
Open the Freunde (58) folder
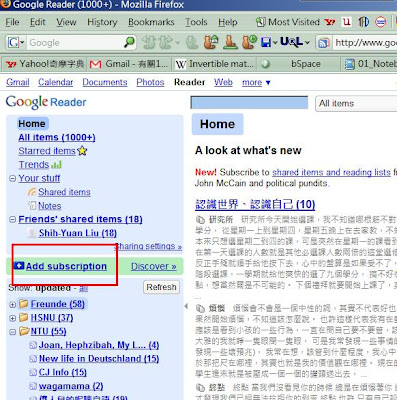57,304
